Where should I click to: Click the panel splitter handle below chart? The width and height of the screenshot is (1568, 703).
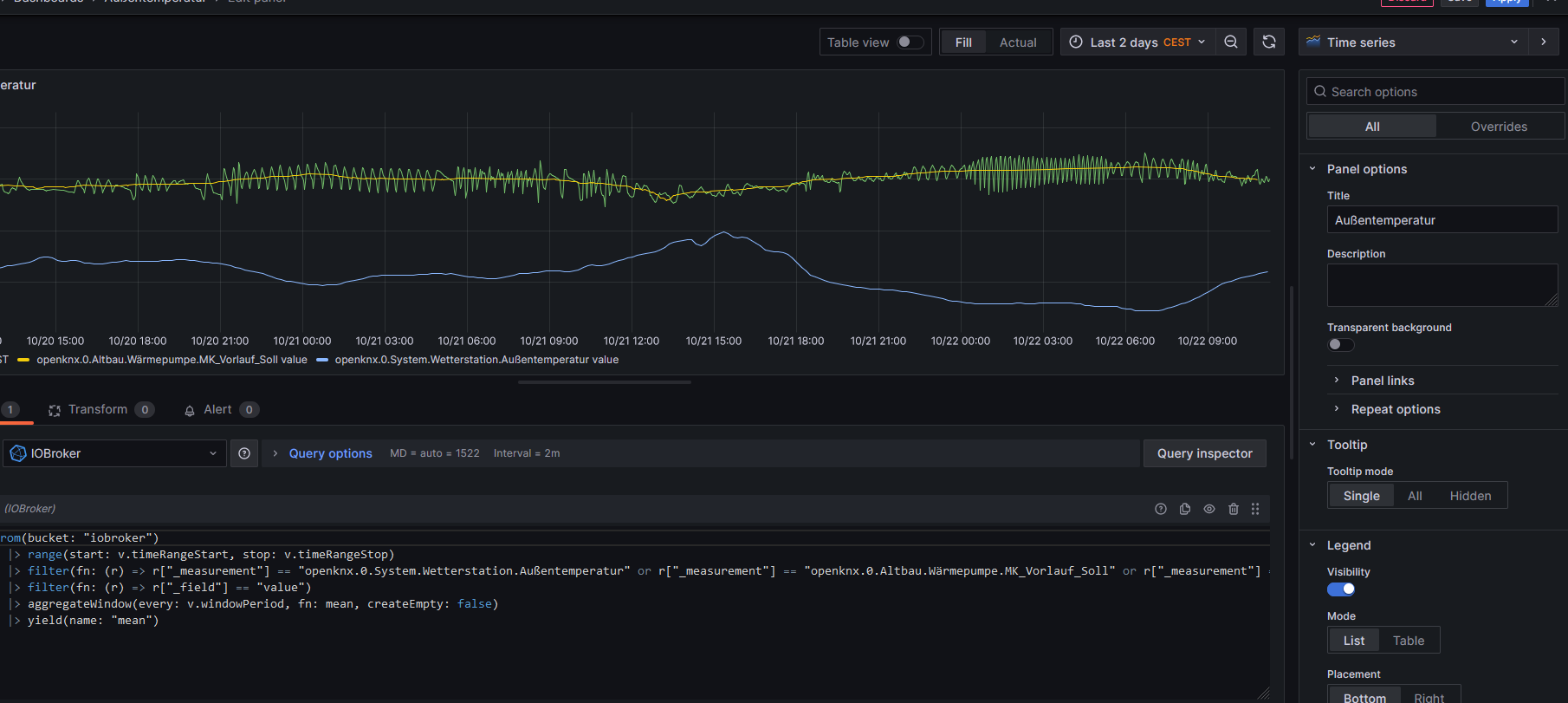click(x=605, y=381)
